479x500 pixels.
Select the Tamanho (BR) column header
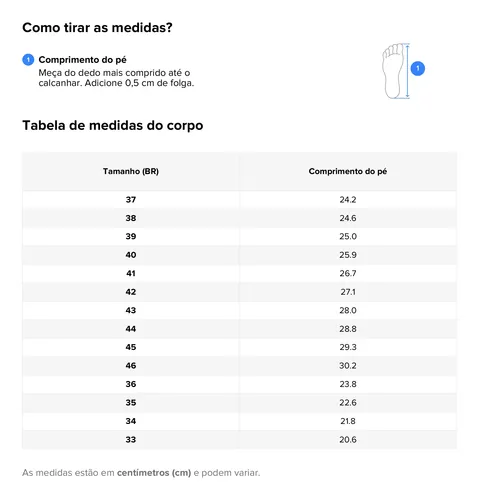tap(131, 171)
